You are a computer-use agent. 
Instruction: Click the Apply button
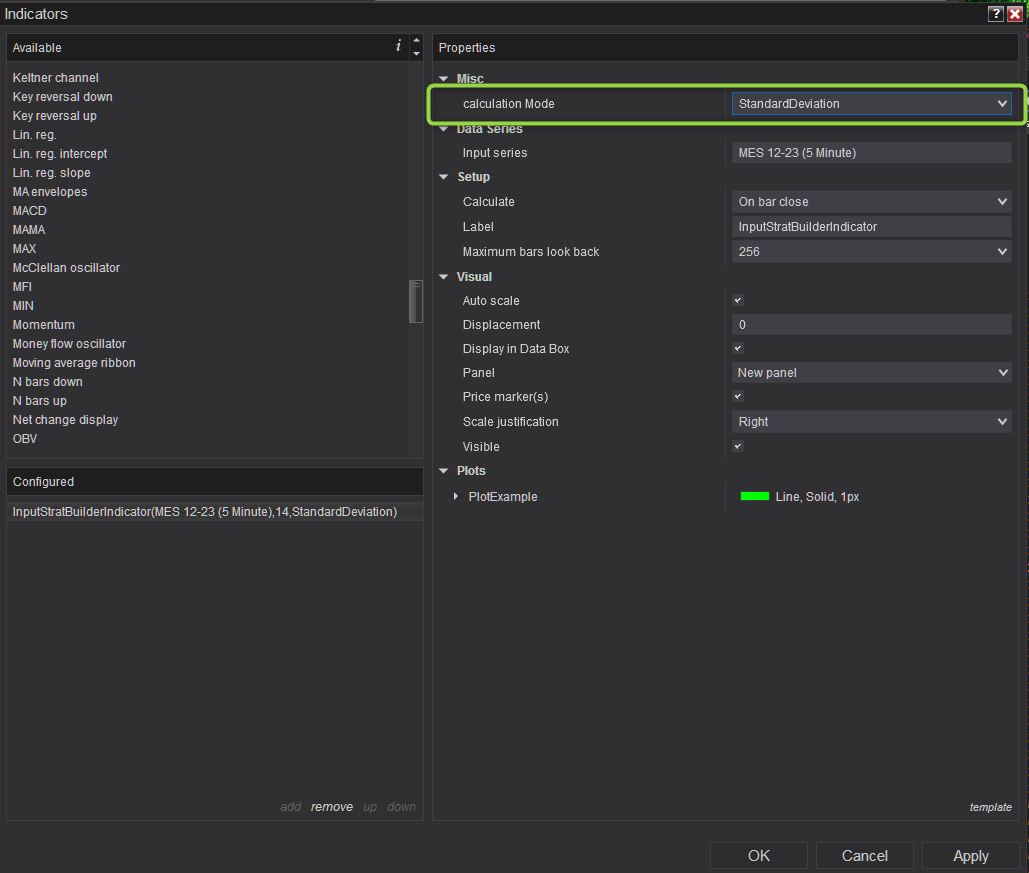[x=970, y=856]
